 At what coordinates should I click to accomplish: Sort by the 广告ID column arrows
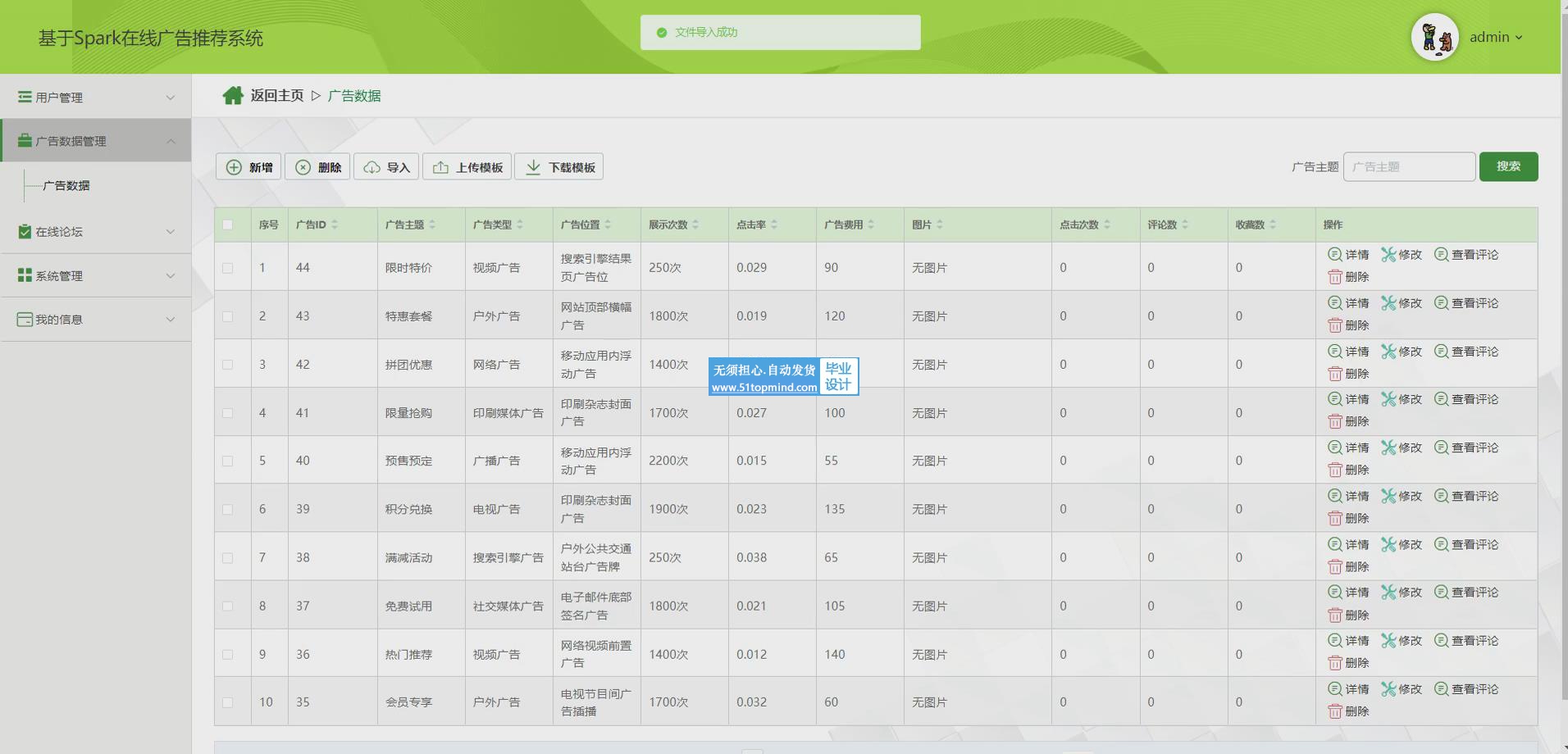[x=335, y=225]
